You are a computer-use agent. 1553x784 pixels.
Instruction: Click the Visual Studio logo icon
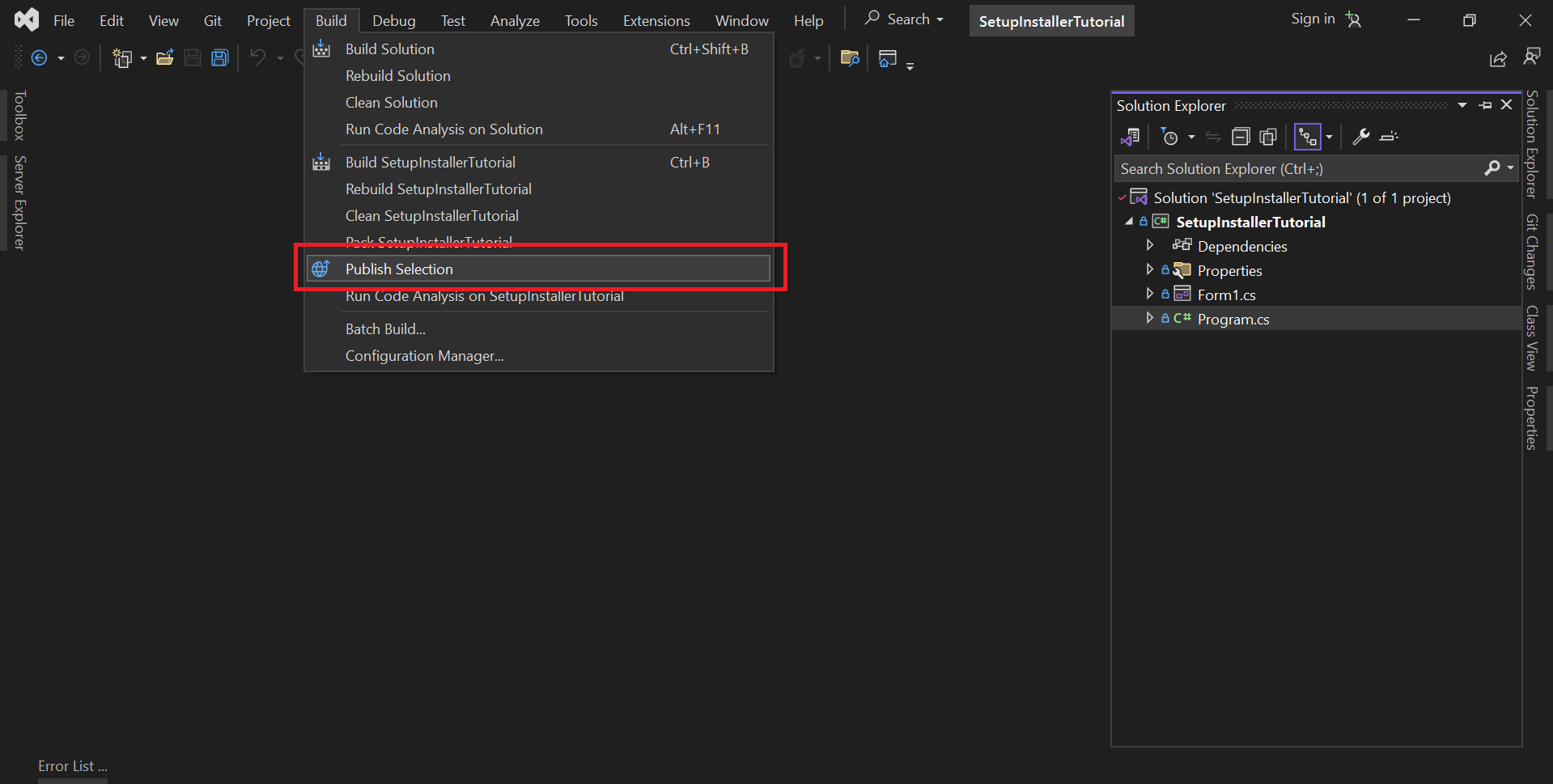[27, 19]
